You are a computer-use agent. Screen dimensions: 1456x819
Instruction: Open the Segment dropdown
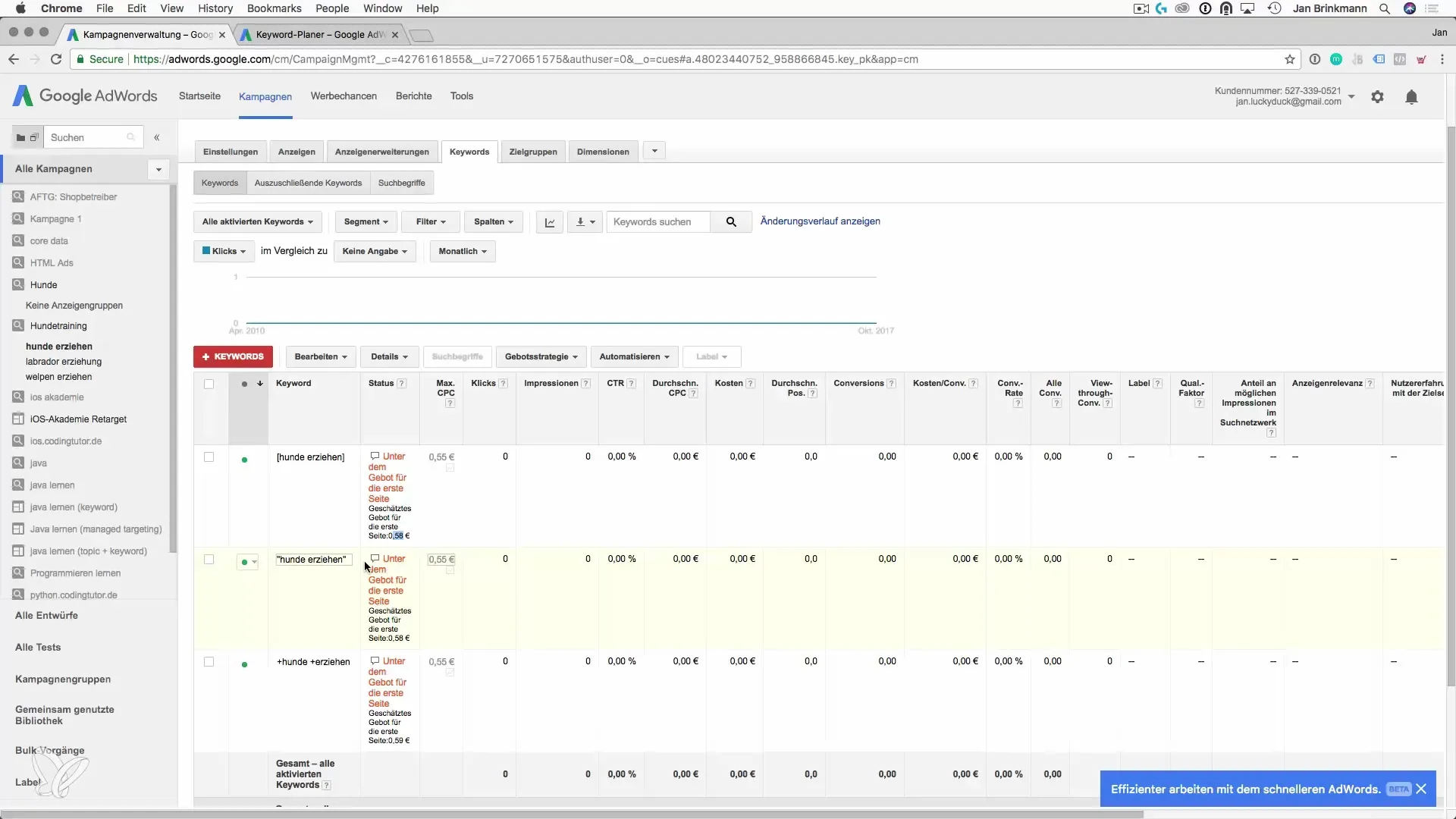click(366, 222)
